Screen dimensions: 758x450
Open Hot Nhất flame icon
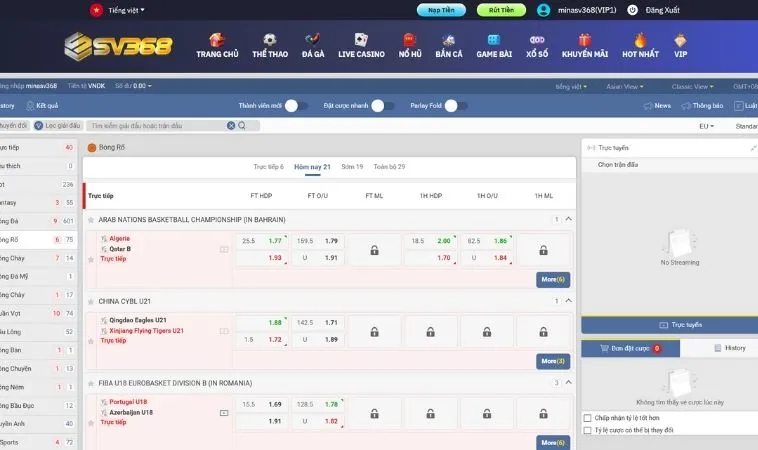pos(640,40)
